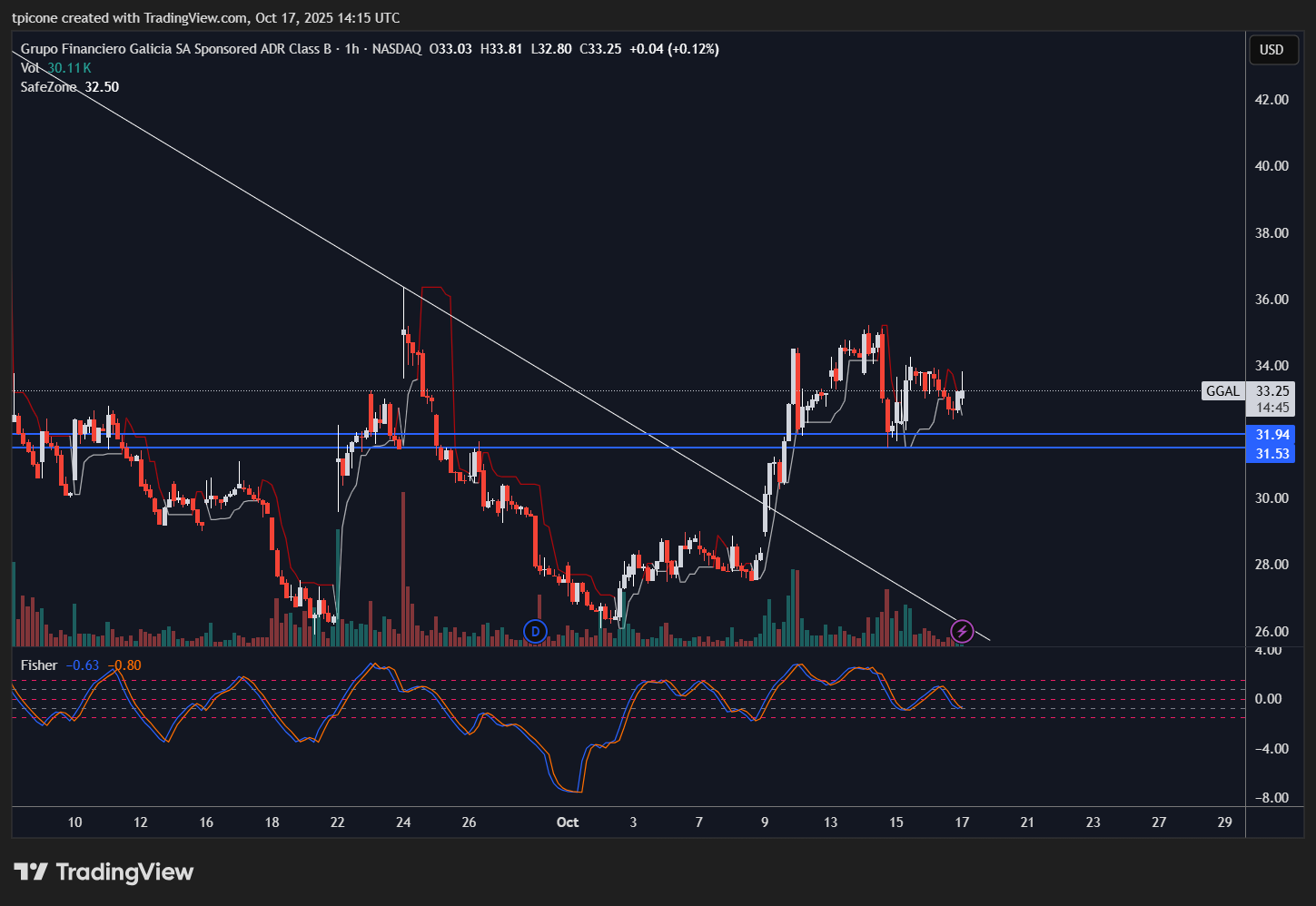Click the TradingView logo at bottom left
This screenshot has width=1316, height=906.
104,872
